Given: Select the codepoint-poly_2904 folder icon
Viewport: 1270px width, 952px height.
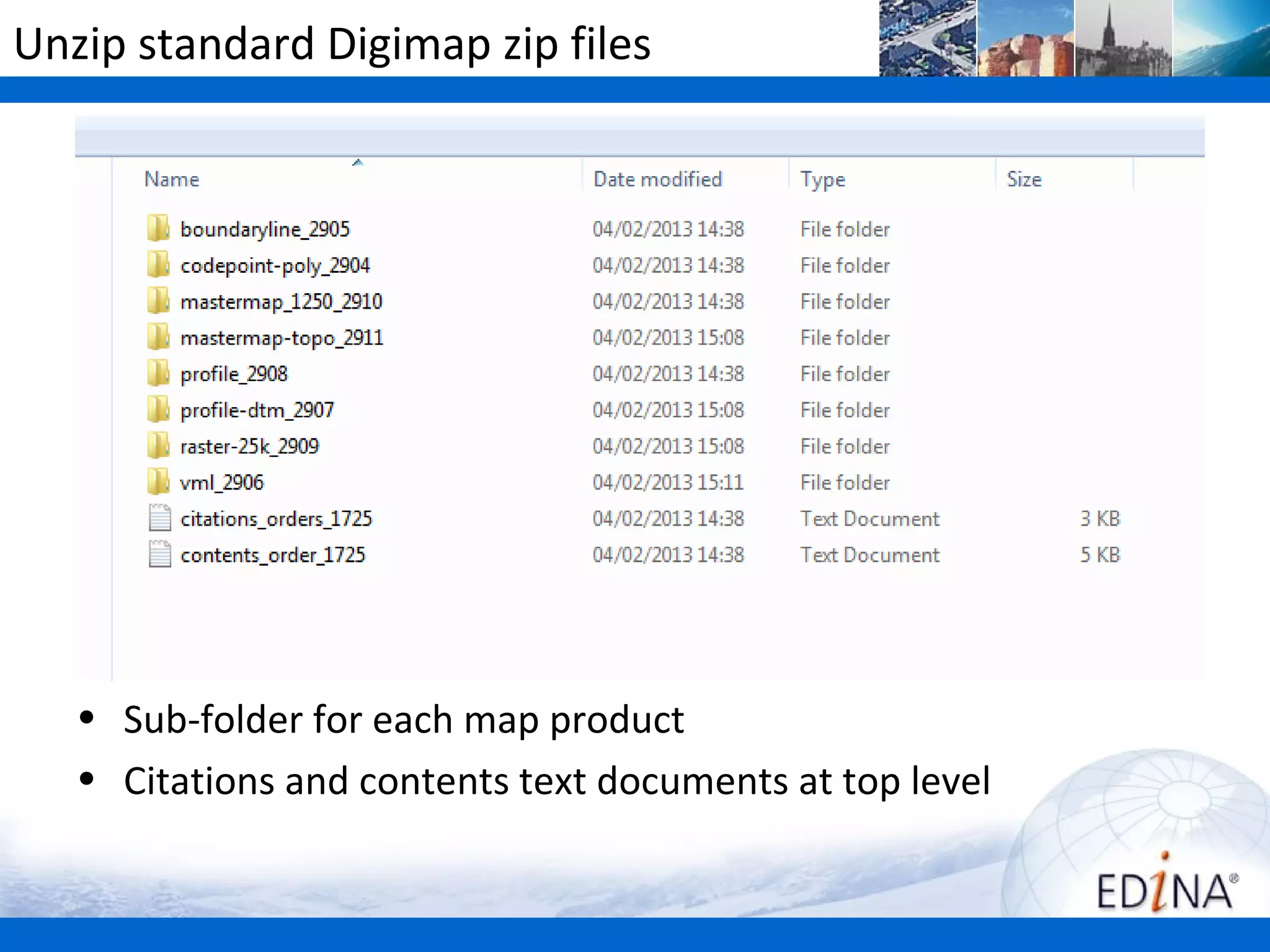Looking at the screenshot, I should tap(159, 265).
